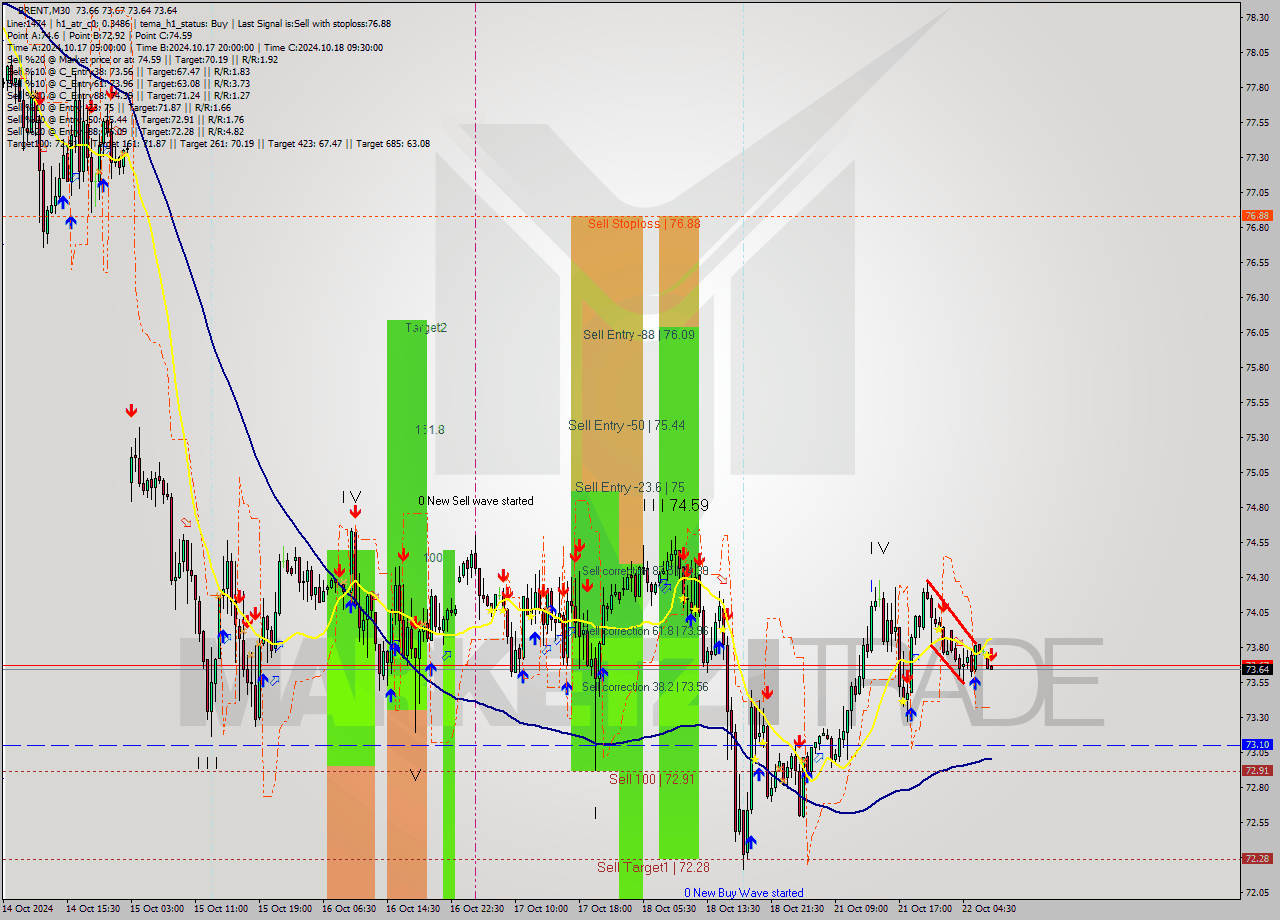This screenshot has width=1280, height=920.
Task: Click the '15 Oct 11:00' time axis label
Action: click(222, 909)
